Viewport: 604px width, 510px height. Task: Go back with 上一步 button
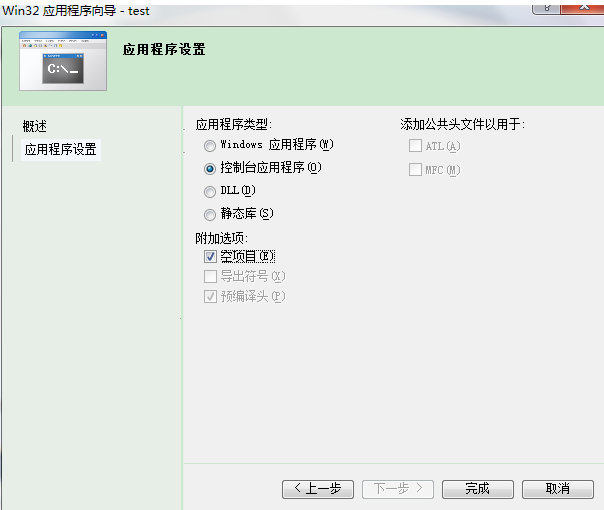(318, 489)
